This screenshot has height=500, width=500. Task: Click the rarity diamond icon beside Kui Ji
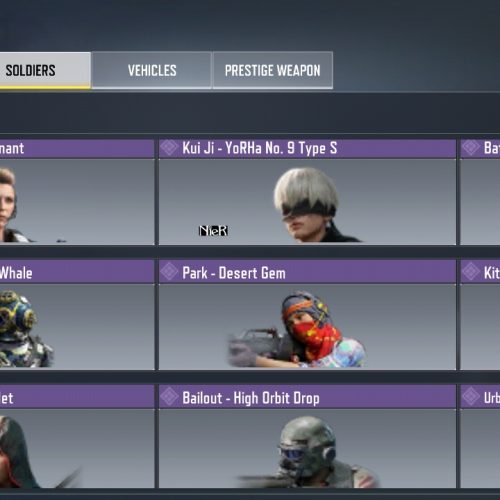[169, 148]
